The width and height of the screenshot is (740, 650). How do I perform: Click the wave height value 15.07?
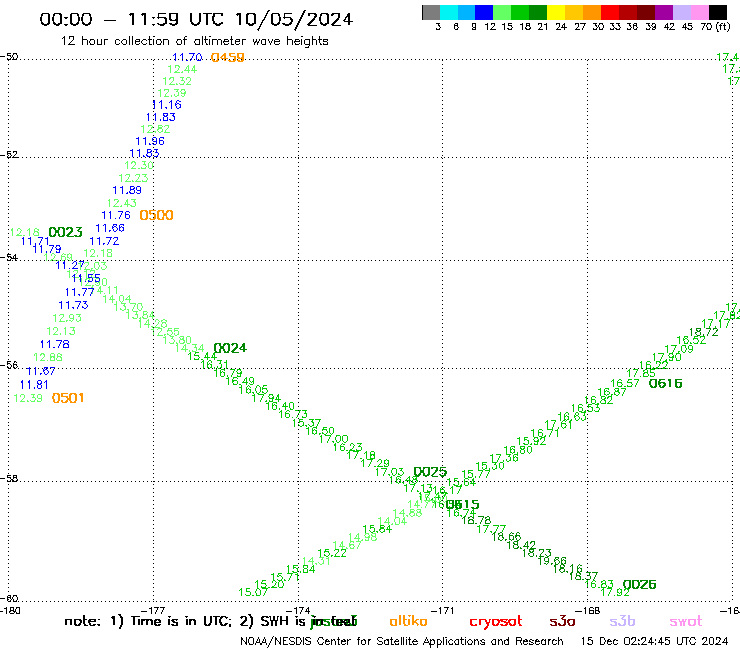coord(253,592)
